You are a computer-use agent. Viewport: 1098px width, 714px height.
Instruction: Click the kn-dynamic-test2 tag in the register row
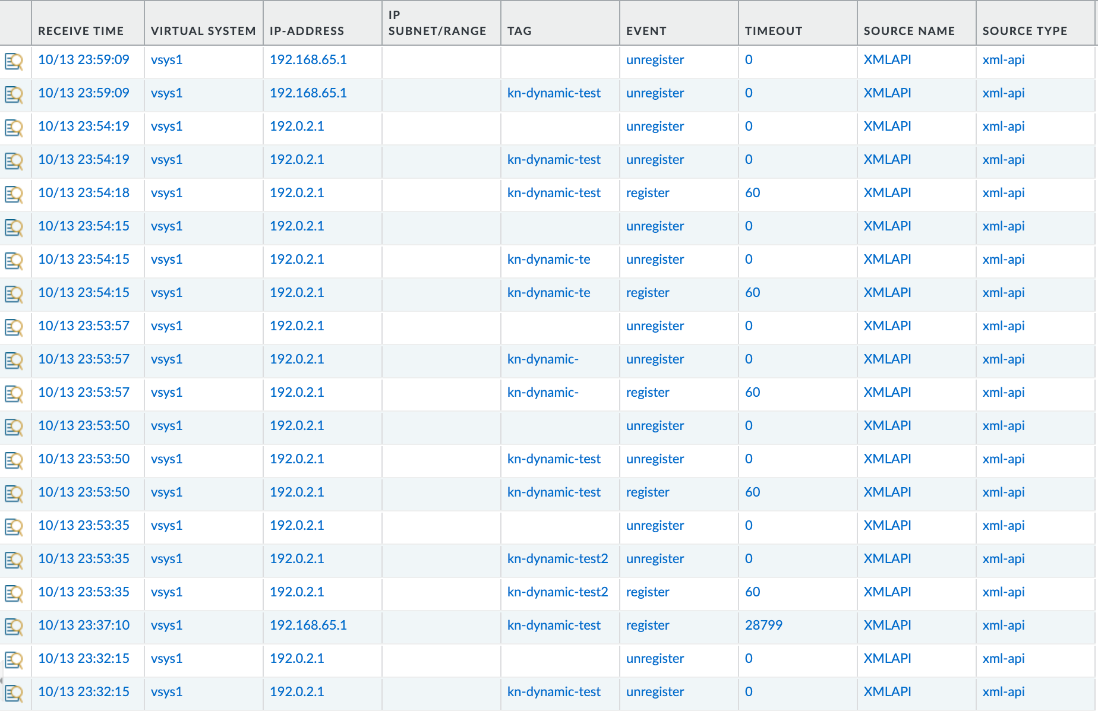(557, 592)
